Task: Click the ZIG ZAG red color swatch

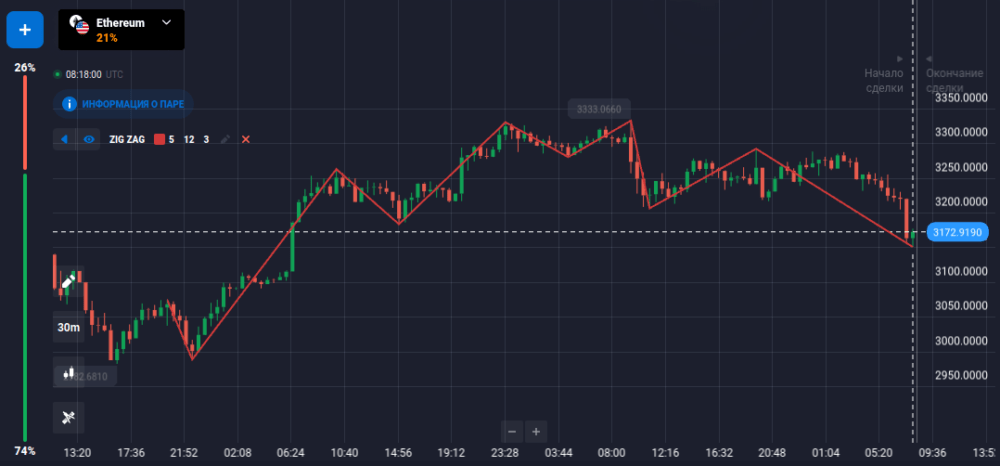Action: click(x=158, y=139)
